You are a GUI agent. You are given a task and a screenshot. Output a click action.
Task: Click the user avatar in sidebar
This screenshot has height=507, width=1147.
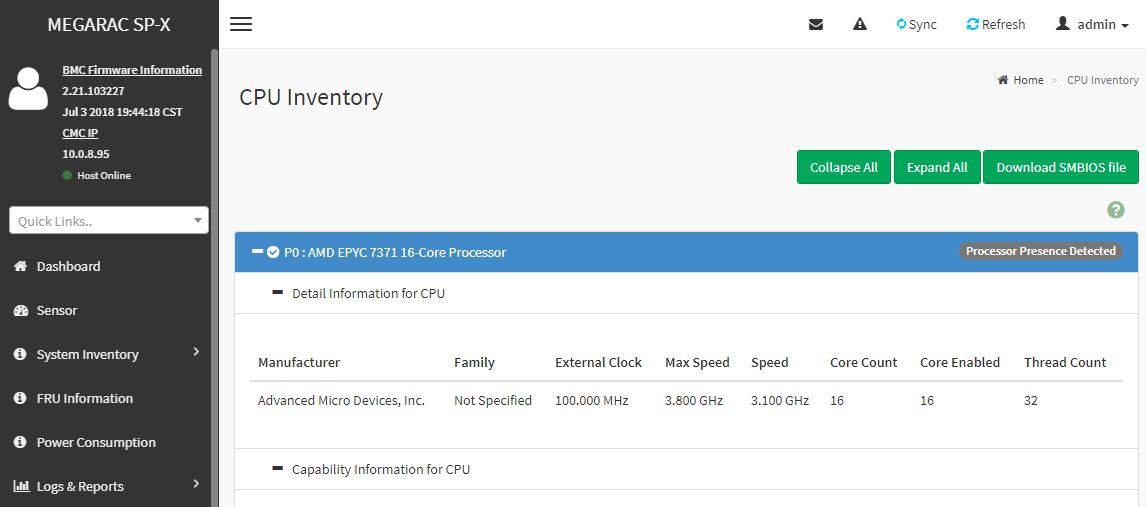(28, 88)
